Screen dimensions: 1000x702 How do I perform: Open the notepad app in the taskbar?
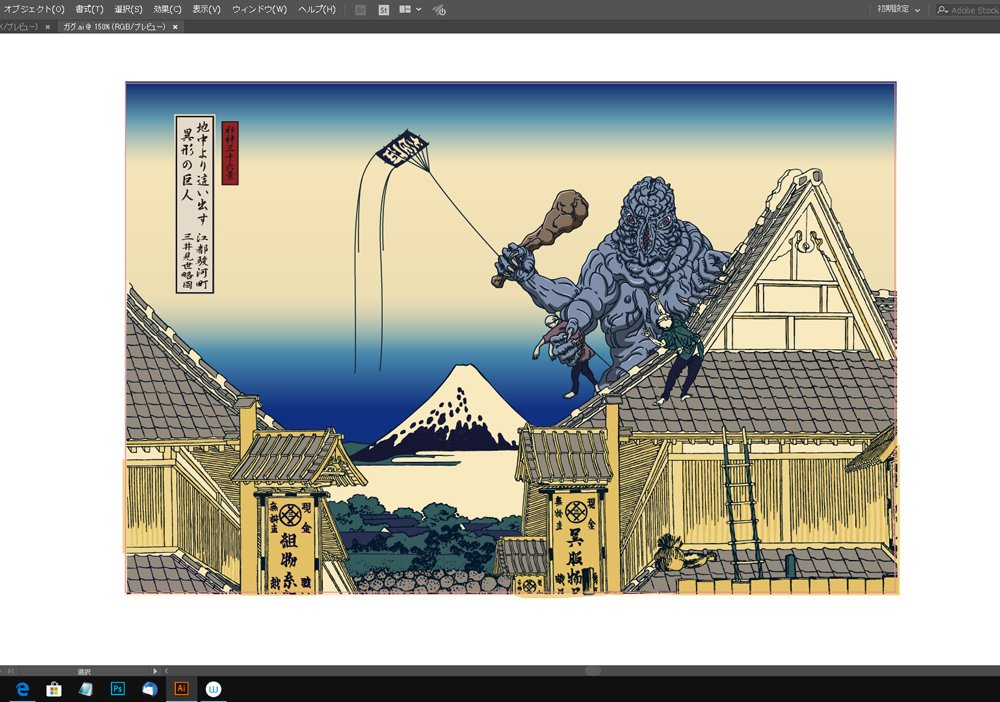point(86,689)
